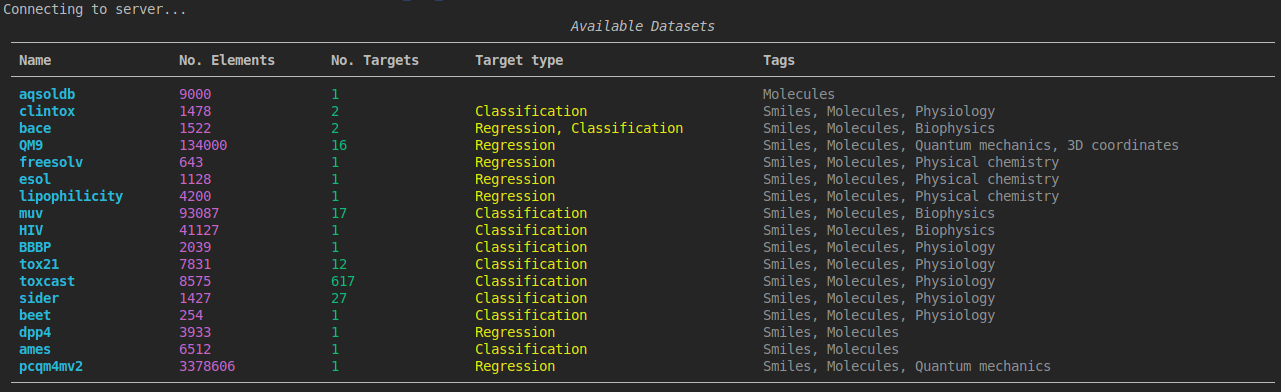
Task: Click the element count 643 for freesolv
Action: [x=191, y=162]
